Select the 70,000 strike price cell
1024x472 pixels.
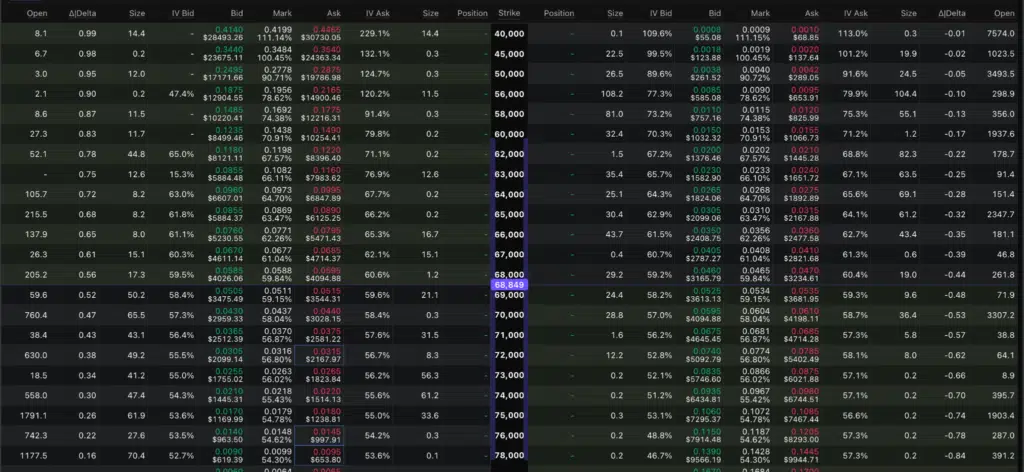click(x=511, y=315)
